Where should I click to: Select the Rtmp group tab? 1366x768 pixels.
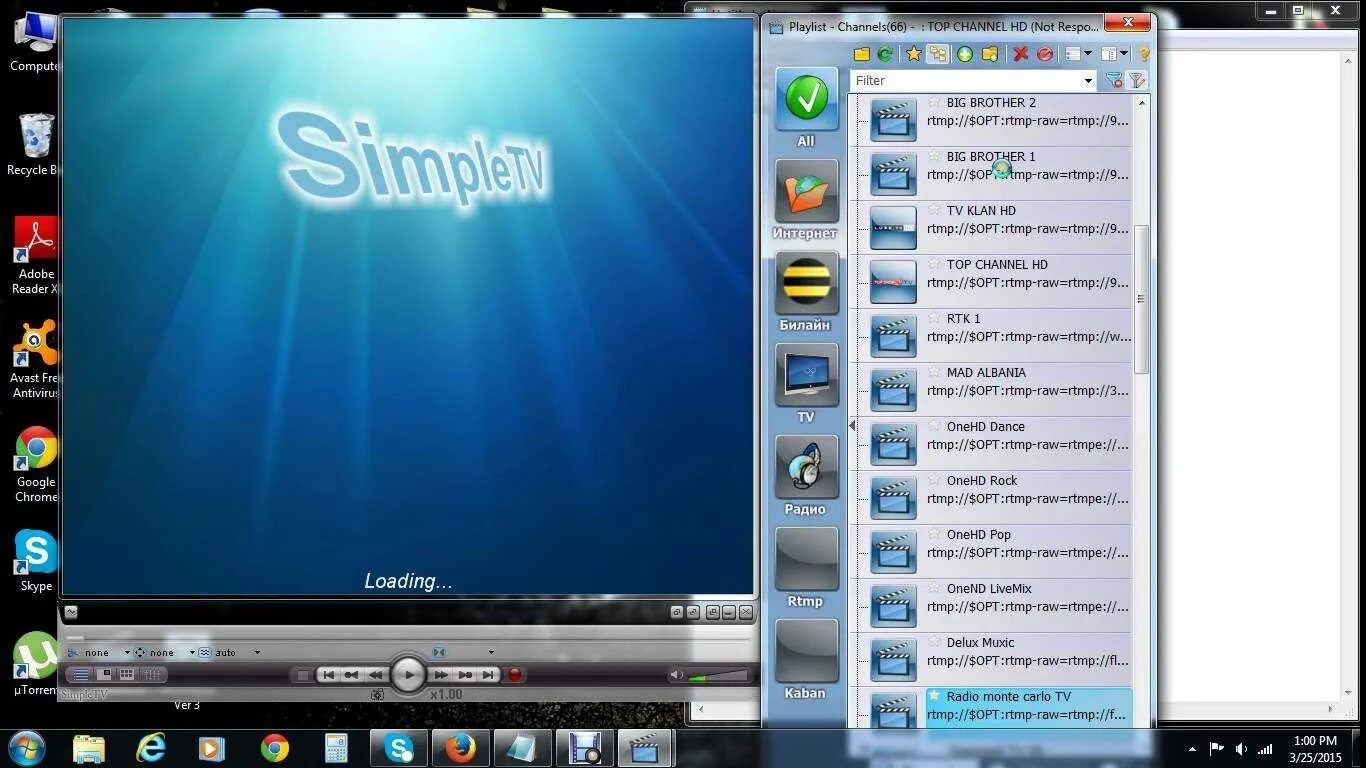pos(806,568)
